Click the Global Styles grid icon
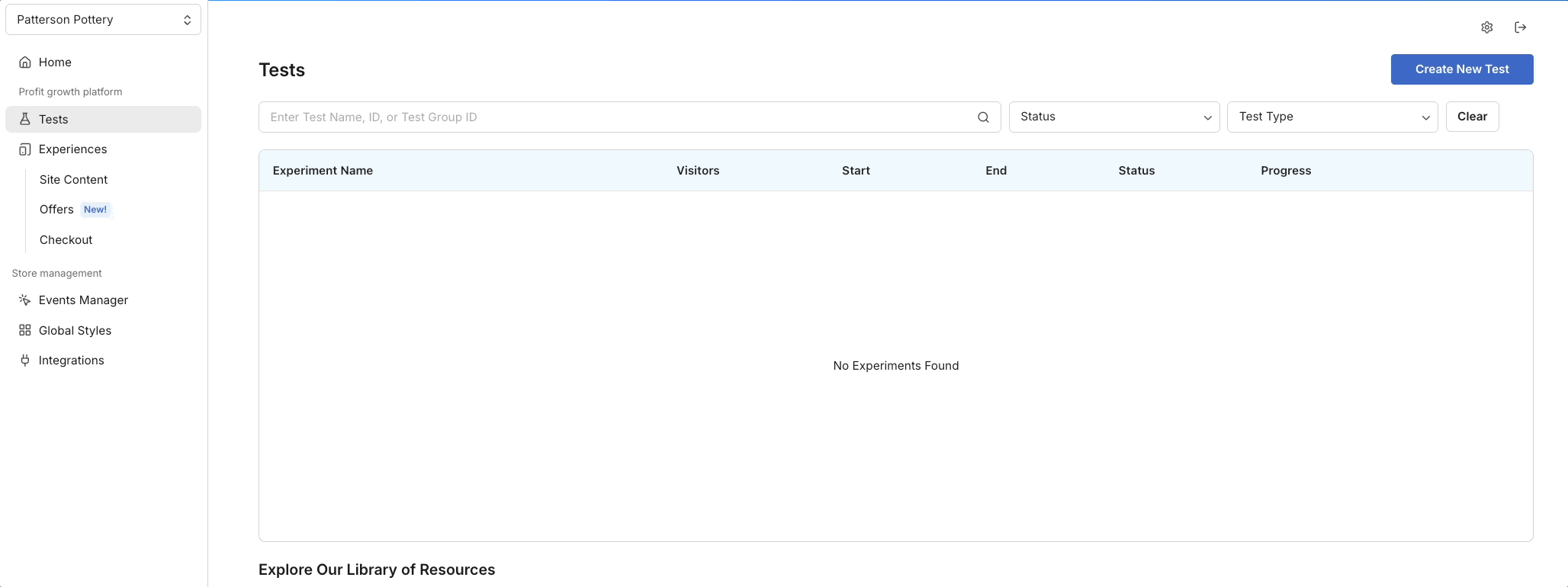 click(25, 330)
